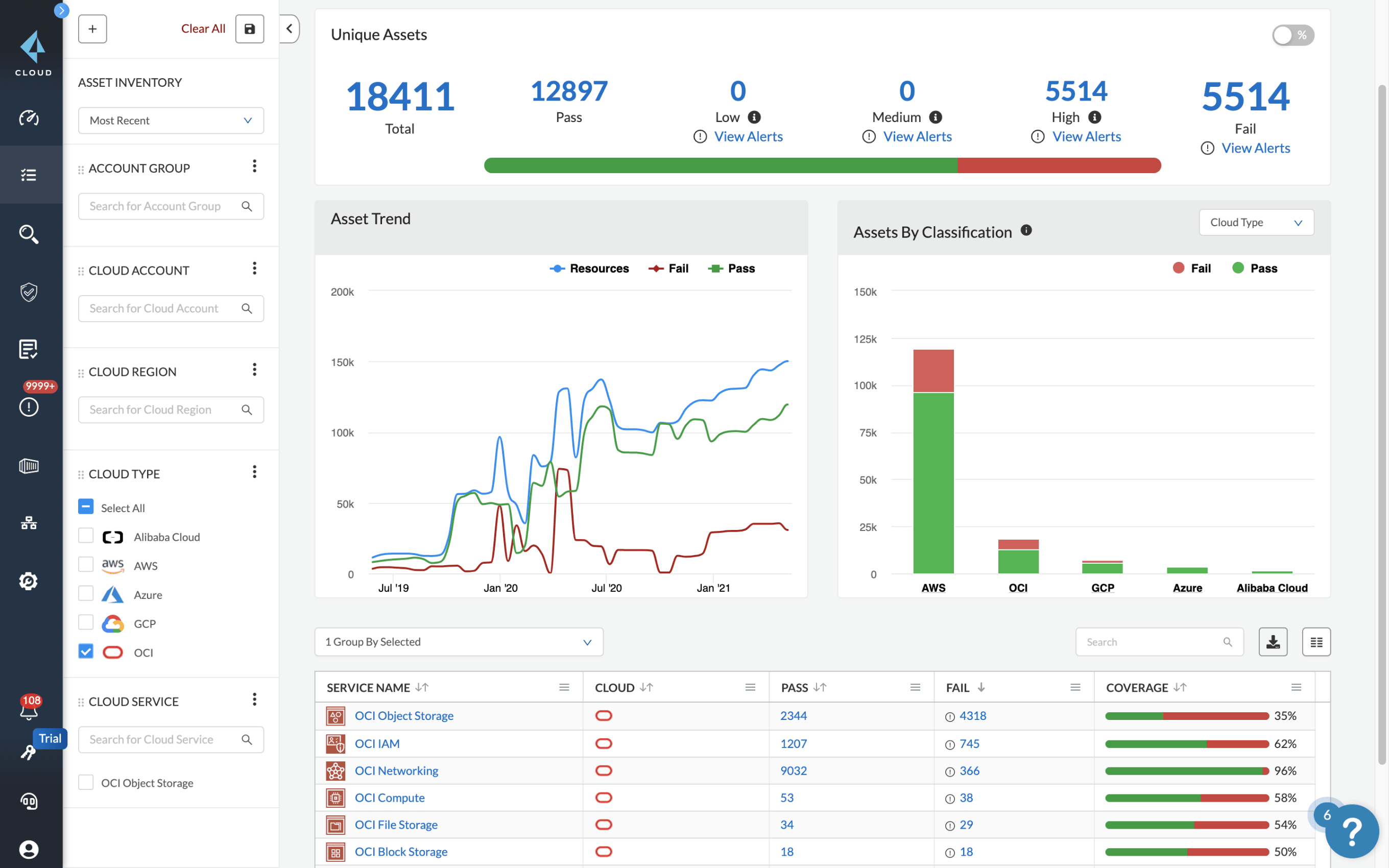Open the OCI Object Storage service link
The height and width of the screenshot is (868, 1389).
(403, 715)
